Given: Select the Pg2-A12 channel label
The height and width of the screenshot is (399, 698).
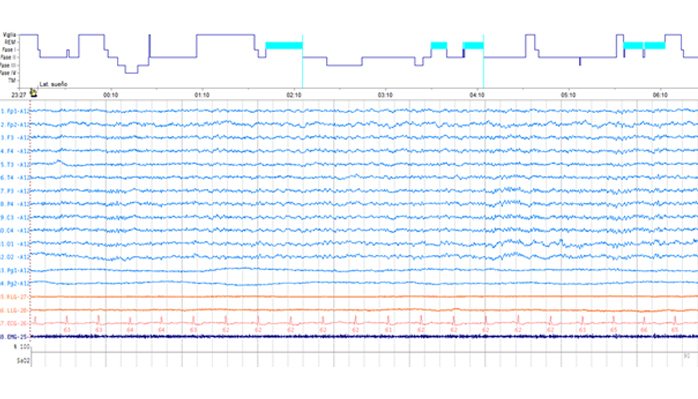Looking at the screenshot, I should point(15,284).
